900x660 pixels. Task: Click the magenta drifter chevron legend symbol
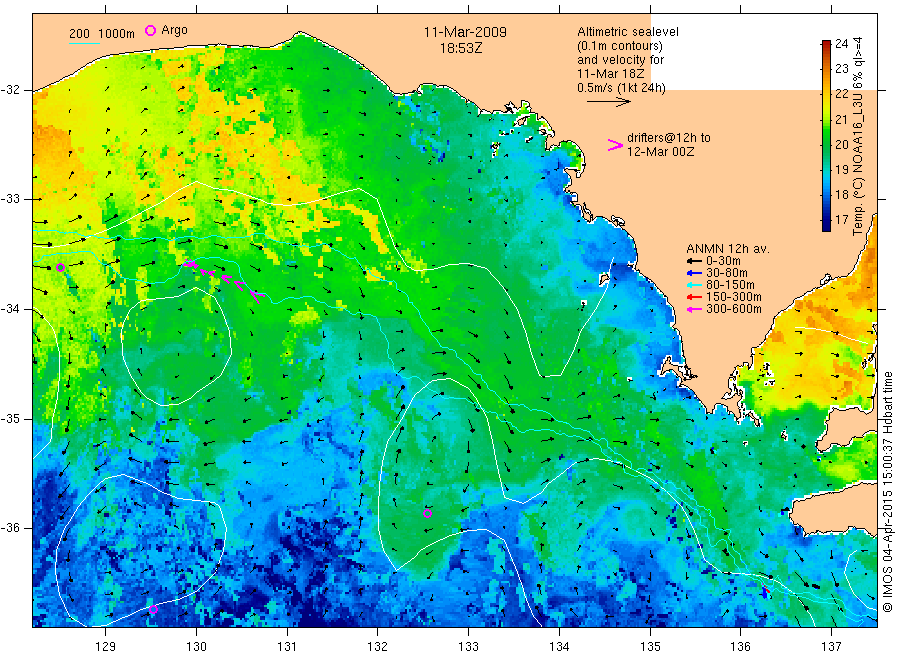tap(615, 145)
